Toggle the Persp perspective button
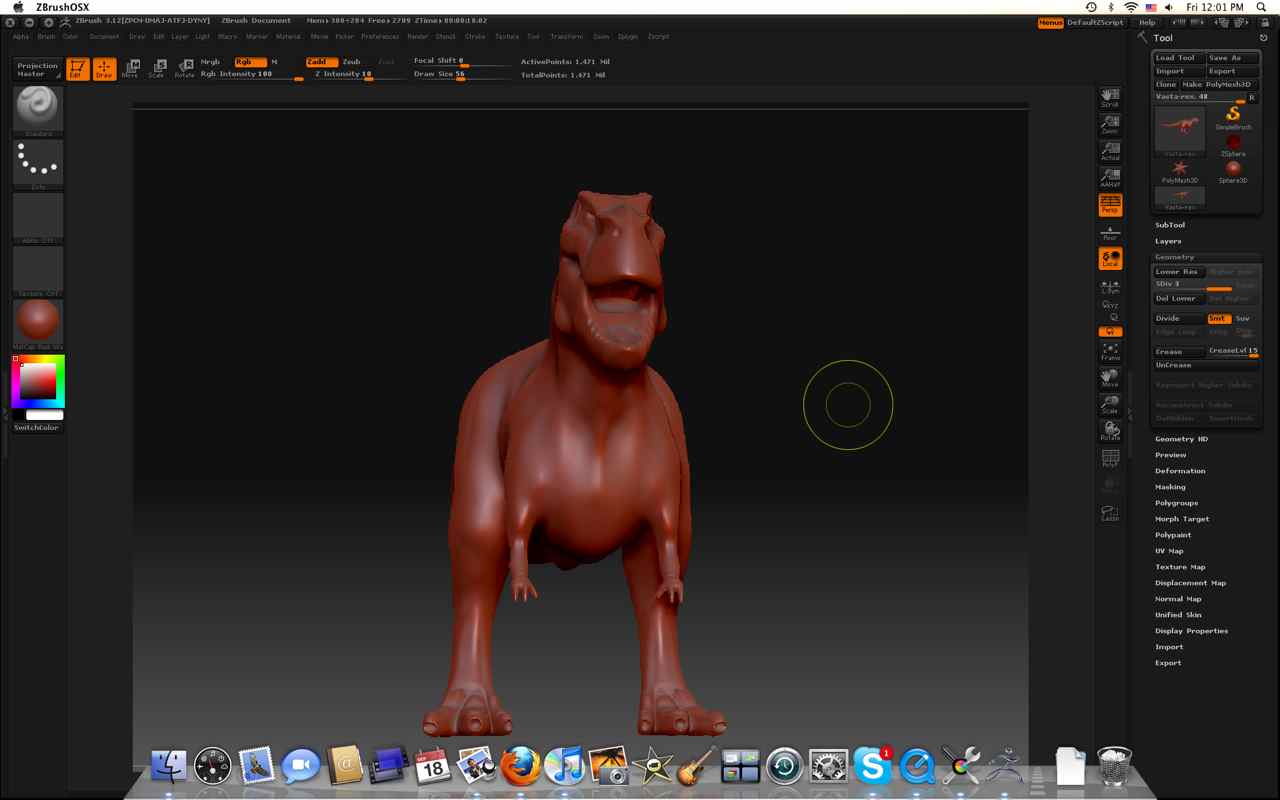Image resolution: width=1280 pixels, height=800 pixels. [x=1110, y=204]
